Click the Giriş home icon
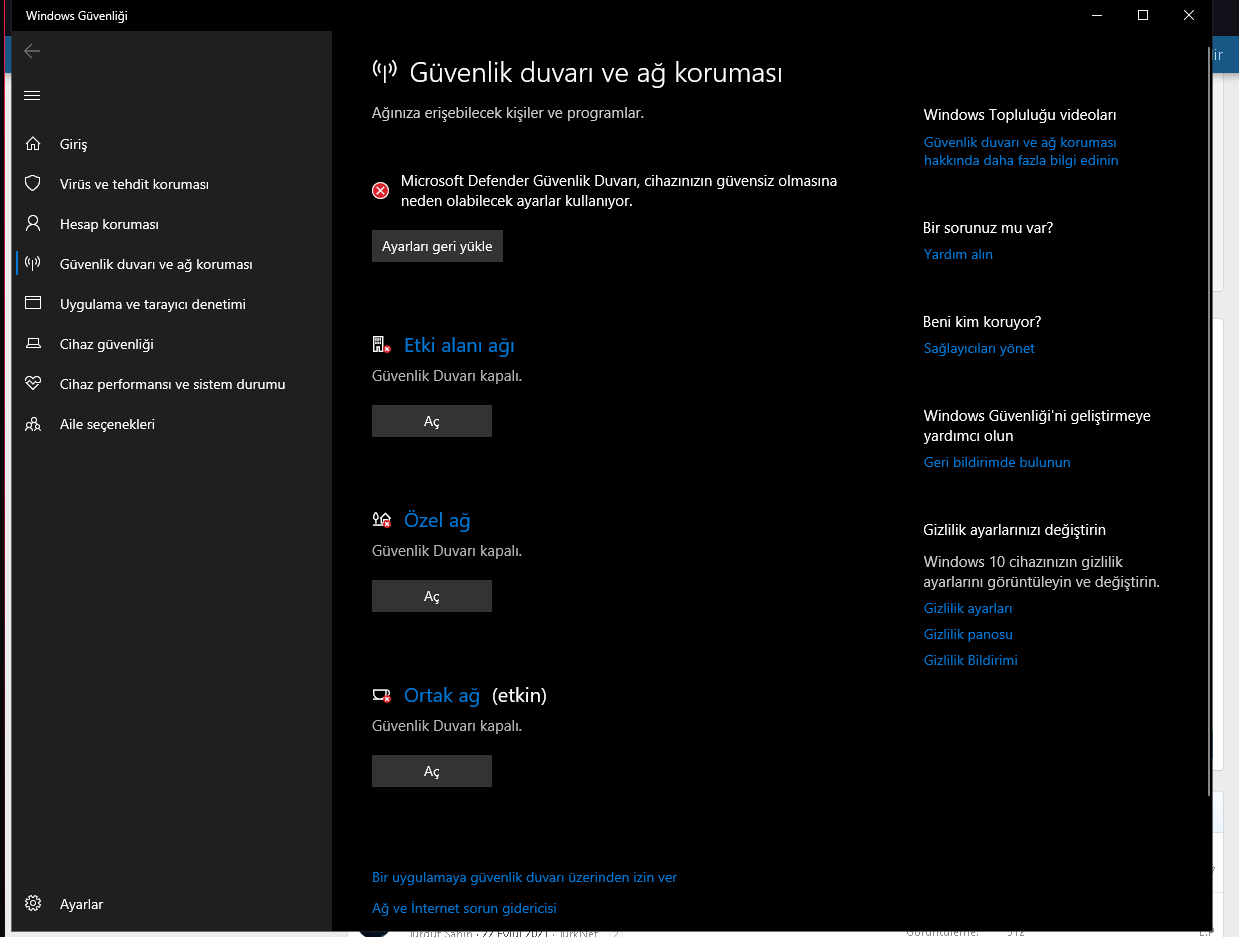1239x937 pixels. click(33, 144)
